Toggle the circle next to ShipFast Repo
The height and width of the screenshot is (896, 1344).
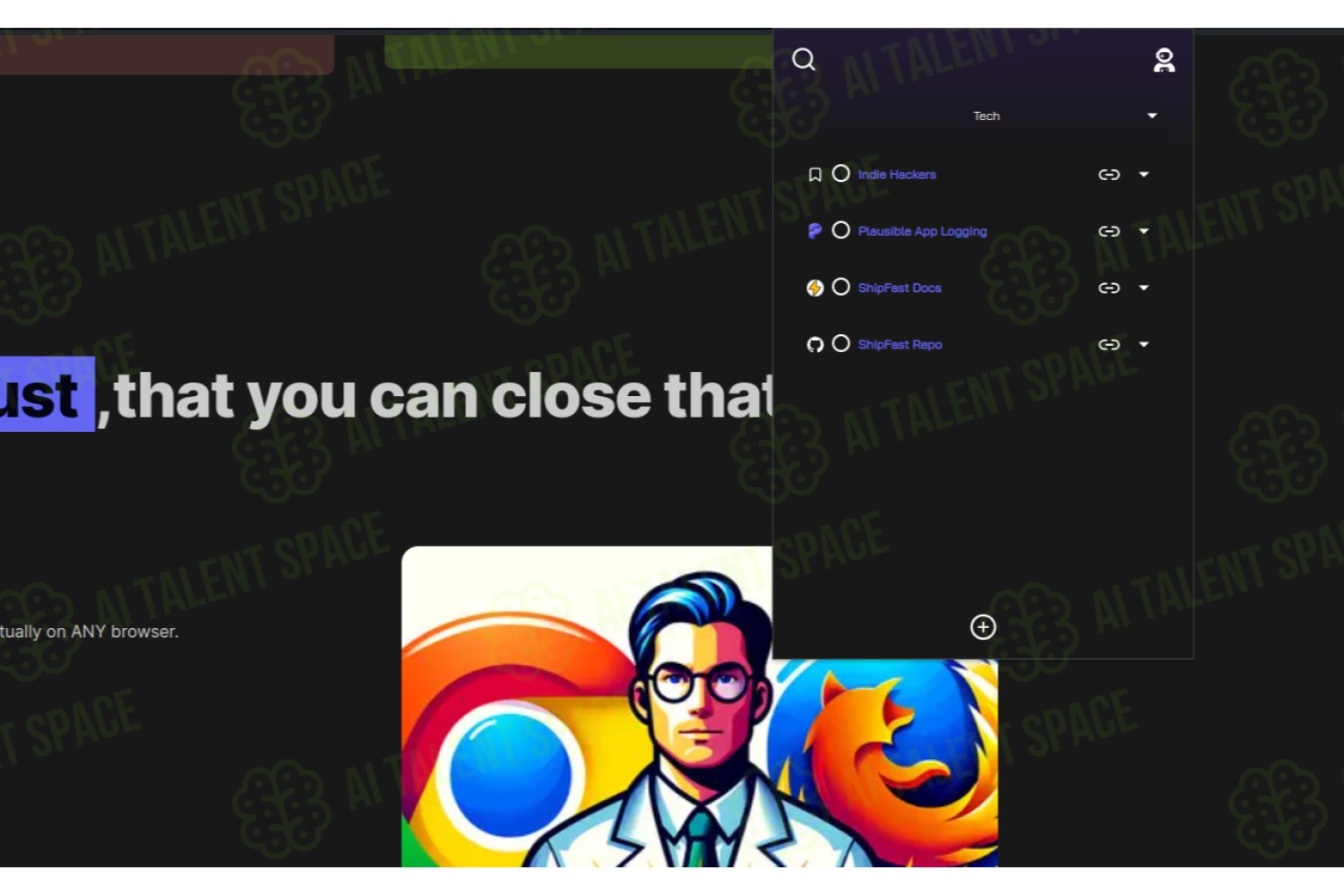840,343
